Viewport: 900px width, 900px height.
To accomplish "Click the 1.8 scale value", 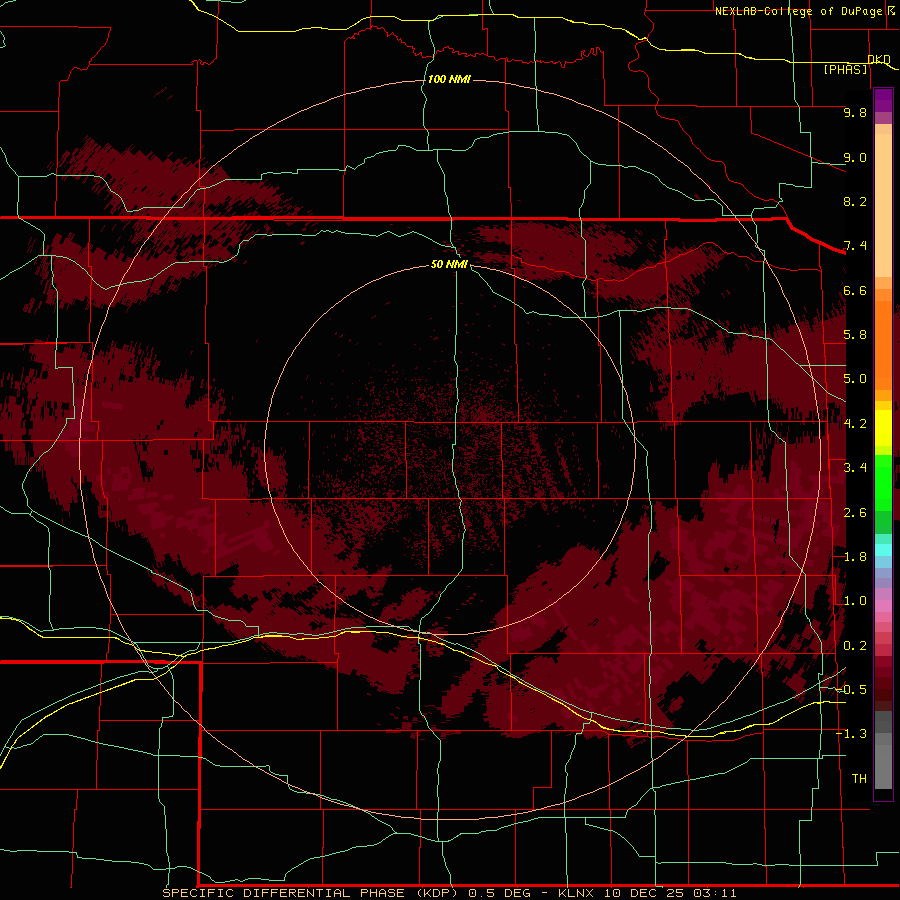I will [855, 557].
